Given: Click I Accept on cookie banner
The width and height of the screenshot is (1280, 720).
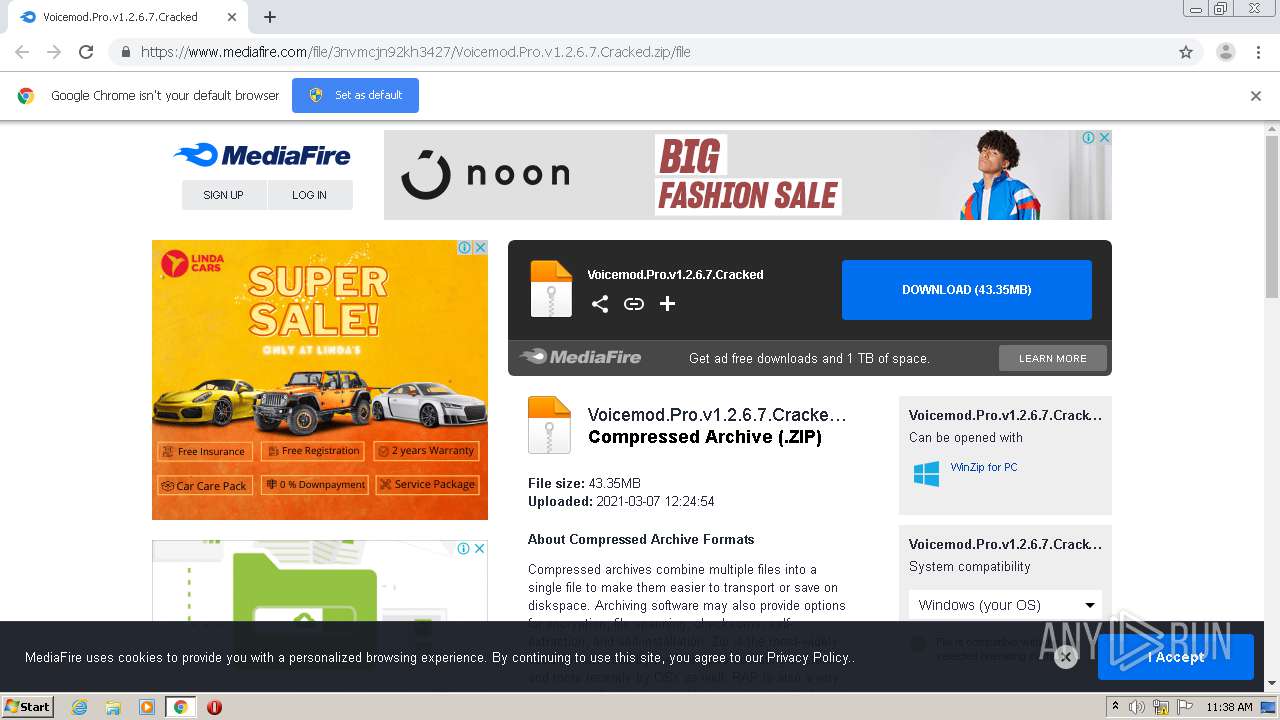Looking at the screenshot, I should point(1176,657).
